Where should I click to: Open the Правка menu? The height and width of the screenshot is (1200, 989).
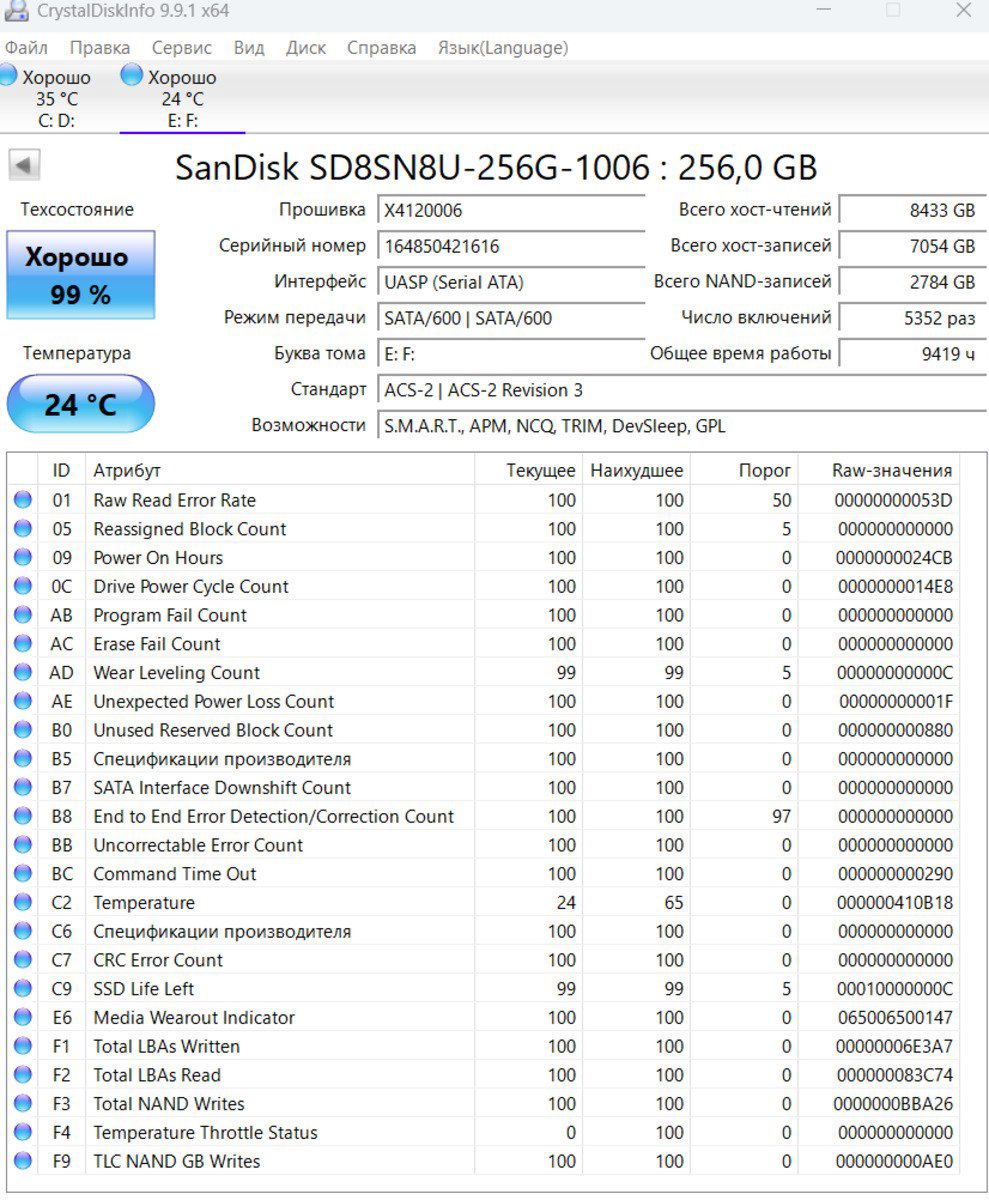(100, 48)
